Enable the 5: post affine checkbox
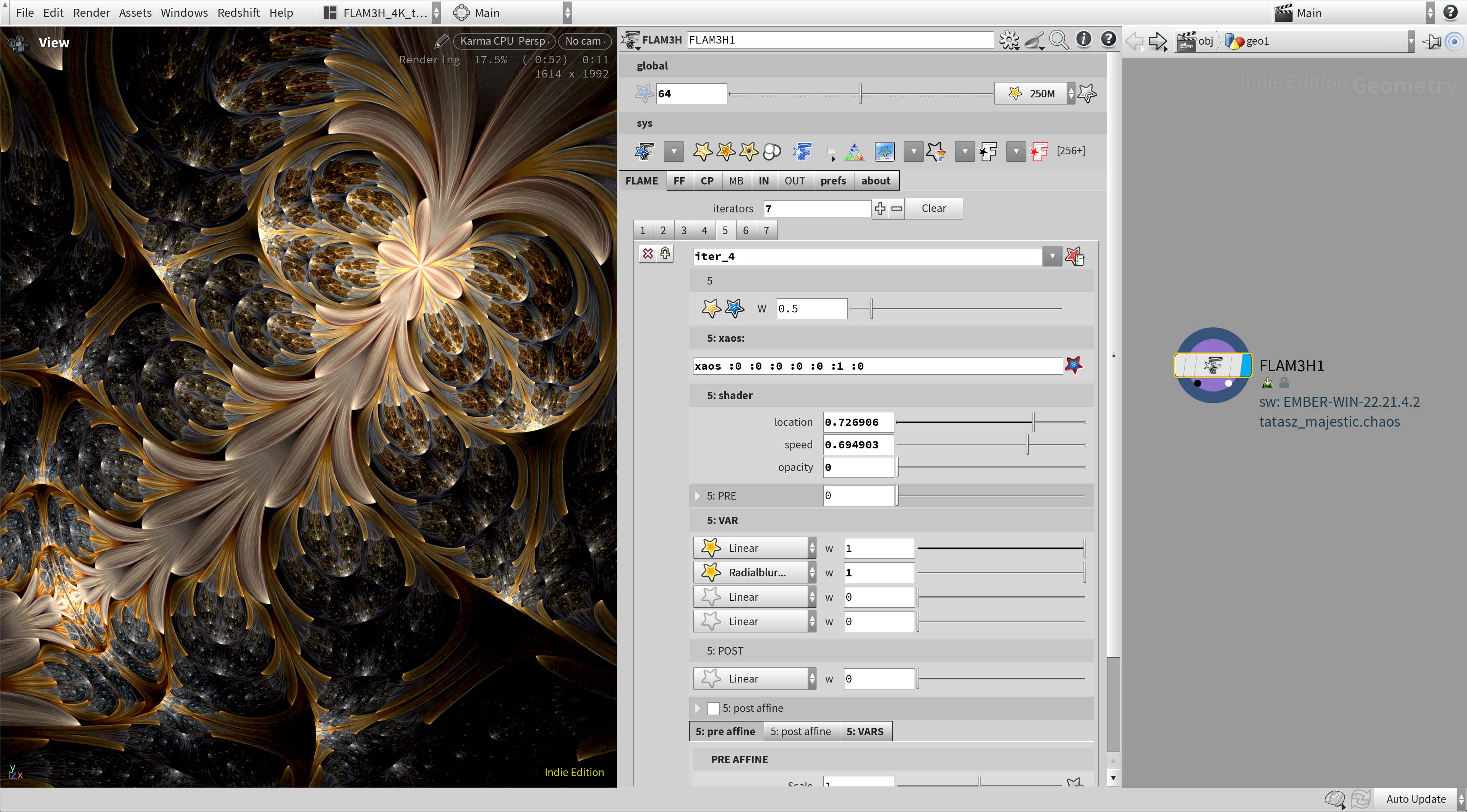 click(x=713, y=708)
